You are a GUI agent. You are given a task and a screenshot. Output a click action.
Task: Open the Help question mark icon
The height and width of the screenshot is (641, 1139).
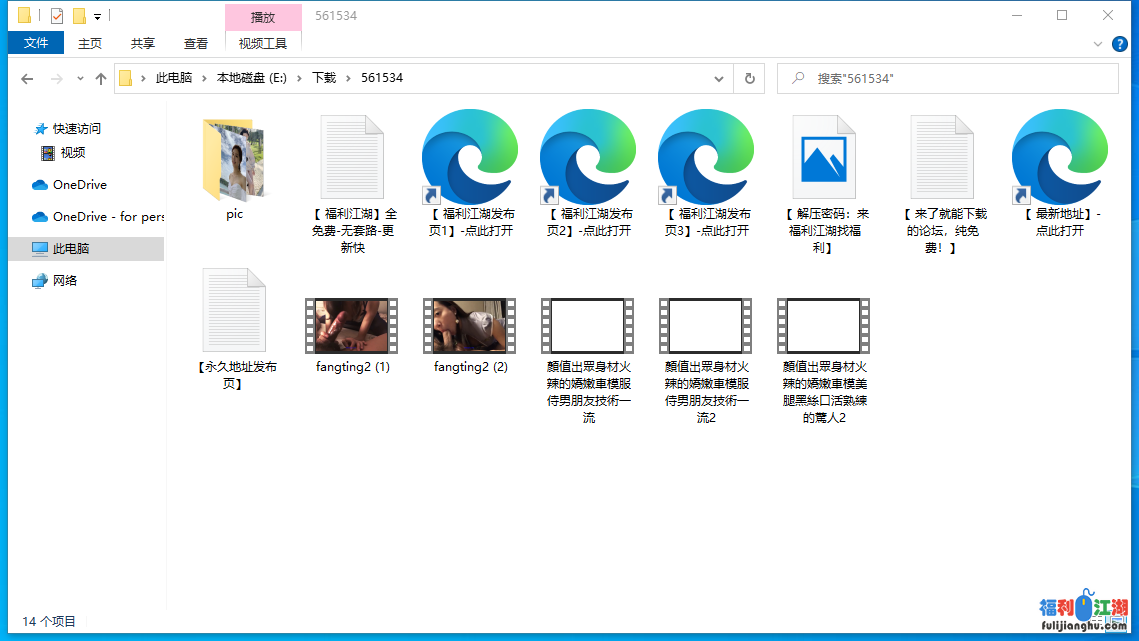pyautogui.click(x=1120, y=44)
